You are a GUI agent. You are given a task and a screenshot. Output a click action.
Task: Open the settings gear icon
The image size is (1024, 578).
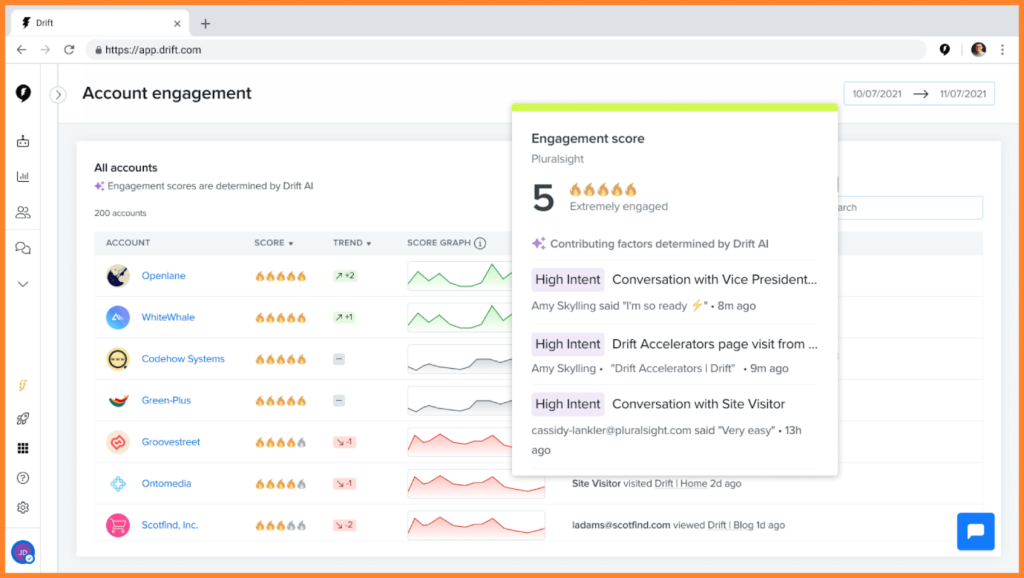(23, 507)
